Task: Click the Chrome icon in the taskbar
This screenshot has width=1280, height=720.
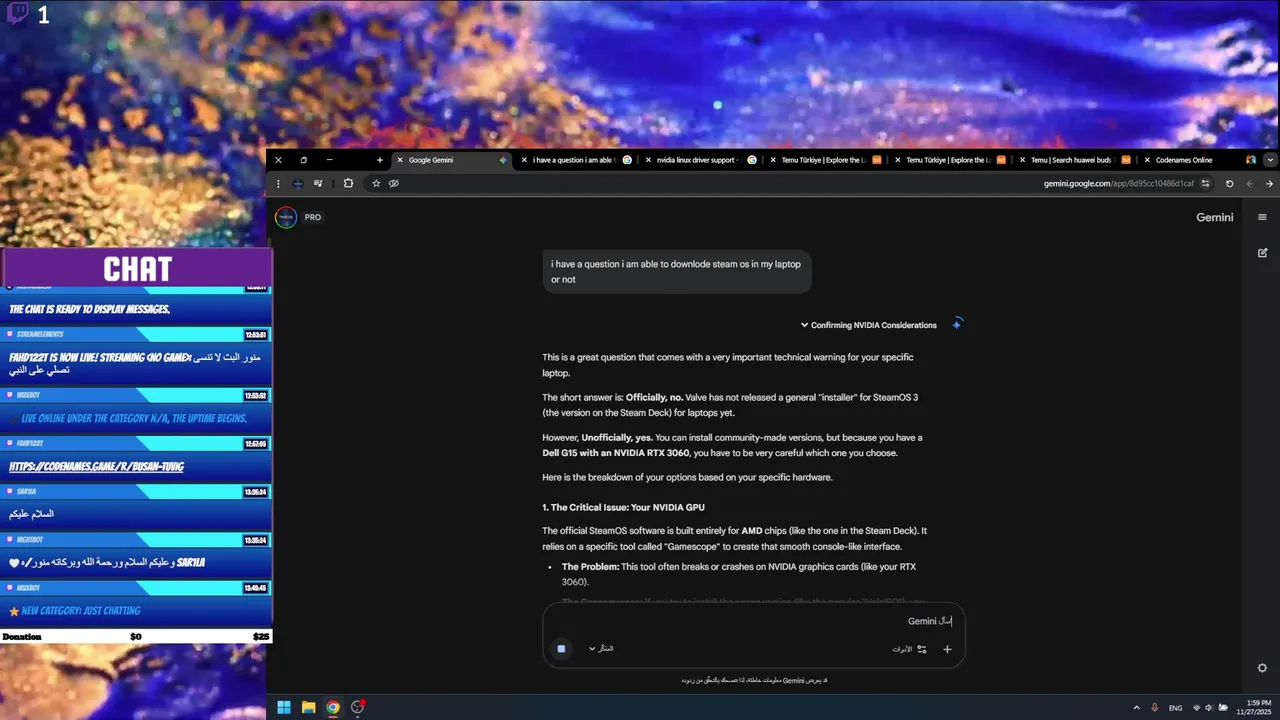Action: coord(333,707)
